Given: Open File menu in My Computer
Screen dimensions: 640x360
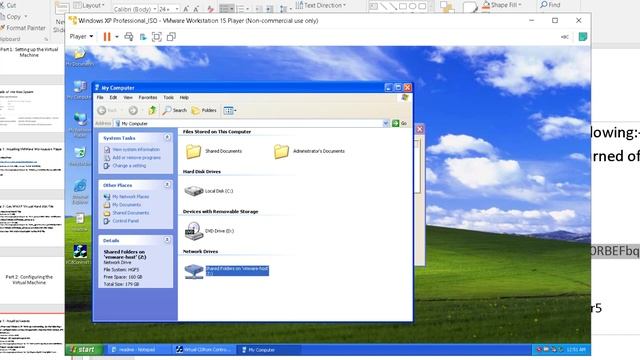Looking at the screenshot, I should 100,98.
